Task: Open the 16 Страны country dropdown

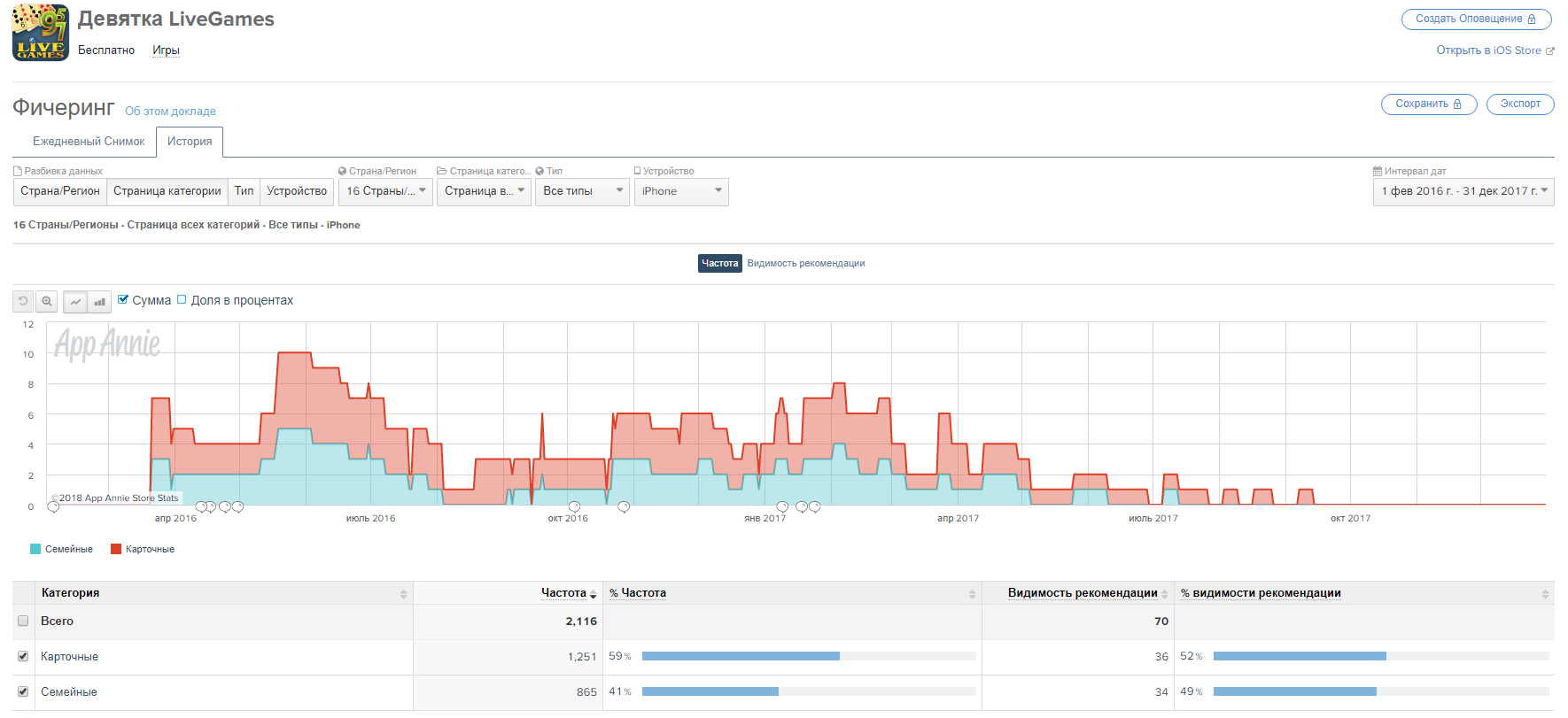Action: click(385, 191)
